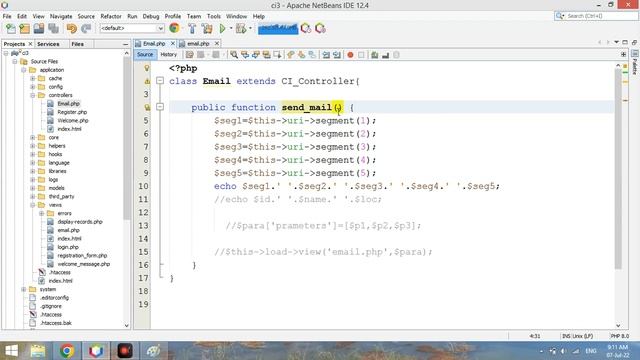
Task: Click the lightbulb hint on line 1
Action: point(147,68)
